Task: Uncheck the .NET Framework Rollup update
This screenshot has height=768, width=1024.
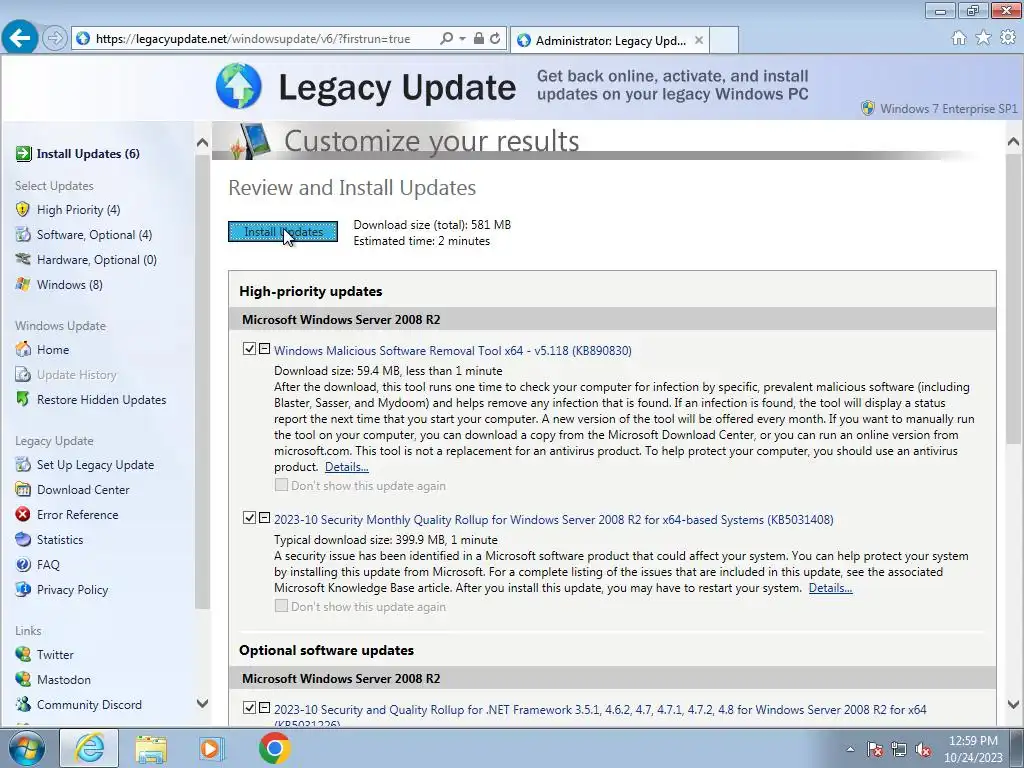Action: pos(249,708)
